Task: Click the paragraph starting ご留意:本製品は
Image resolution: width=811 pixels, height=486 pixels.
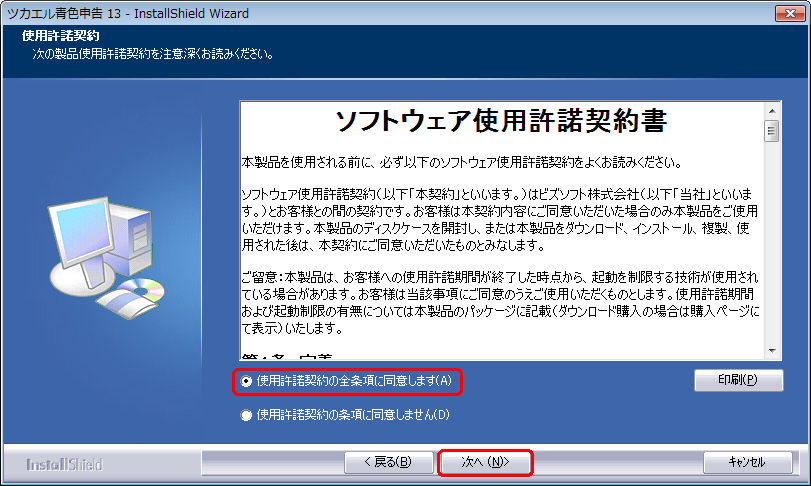Action: [x=500, y=302]
